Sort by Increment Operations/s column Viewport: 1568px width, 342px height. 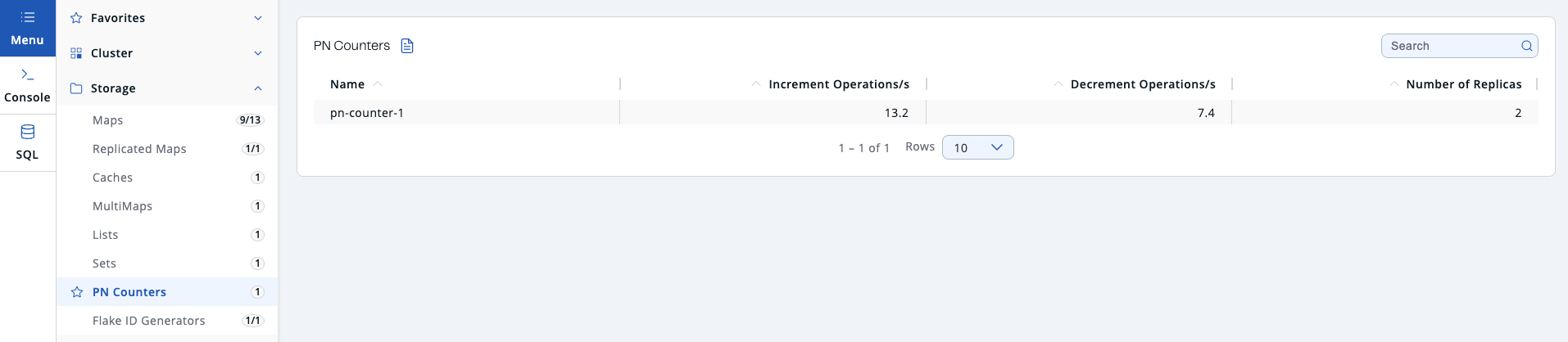[756, 84]
